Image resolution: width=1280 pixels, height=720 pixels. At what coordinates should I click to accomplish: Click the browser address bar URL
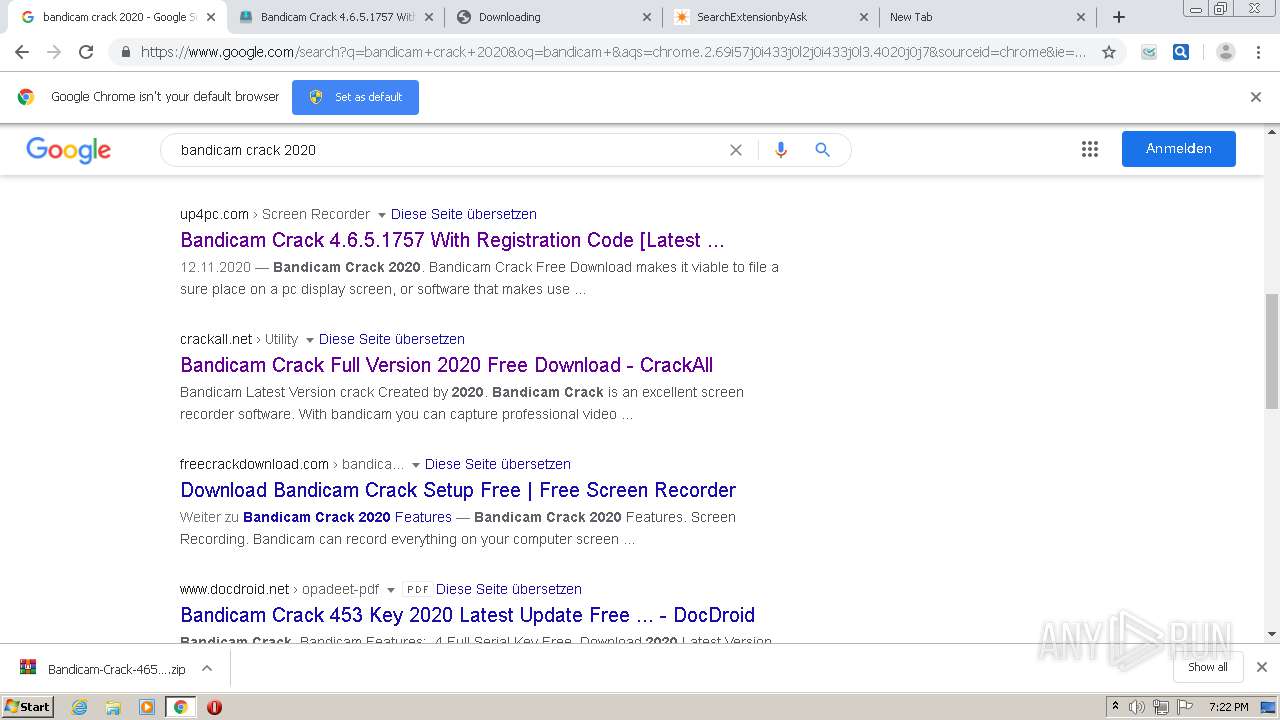(x=613, y=52)
